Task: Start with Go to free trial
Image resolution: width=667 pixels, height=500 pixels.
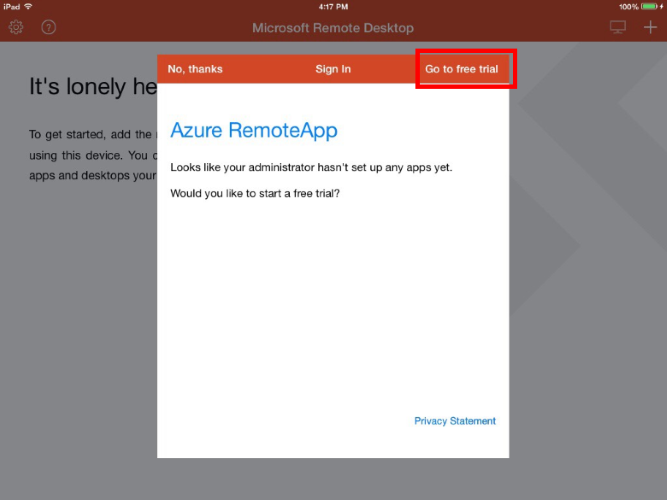Action: tap(462, 69)
